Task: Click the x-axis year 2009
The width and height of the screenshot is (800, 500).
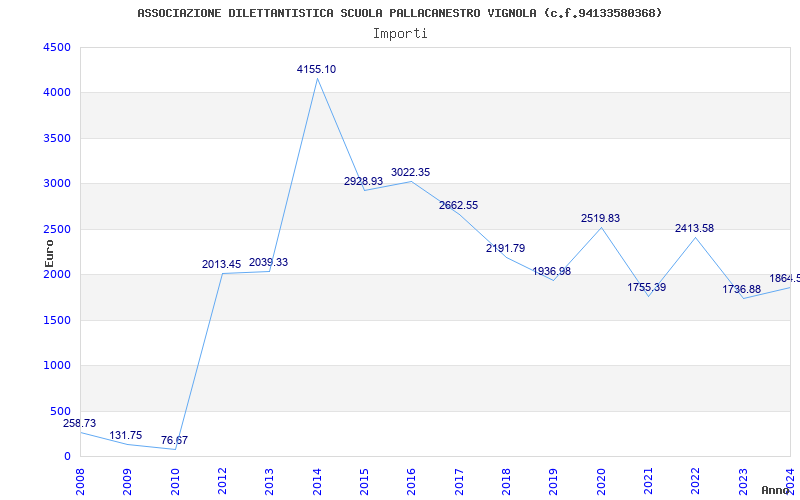Action: point(128,482)
